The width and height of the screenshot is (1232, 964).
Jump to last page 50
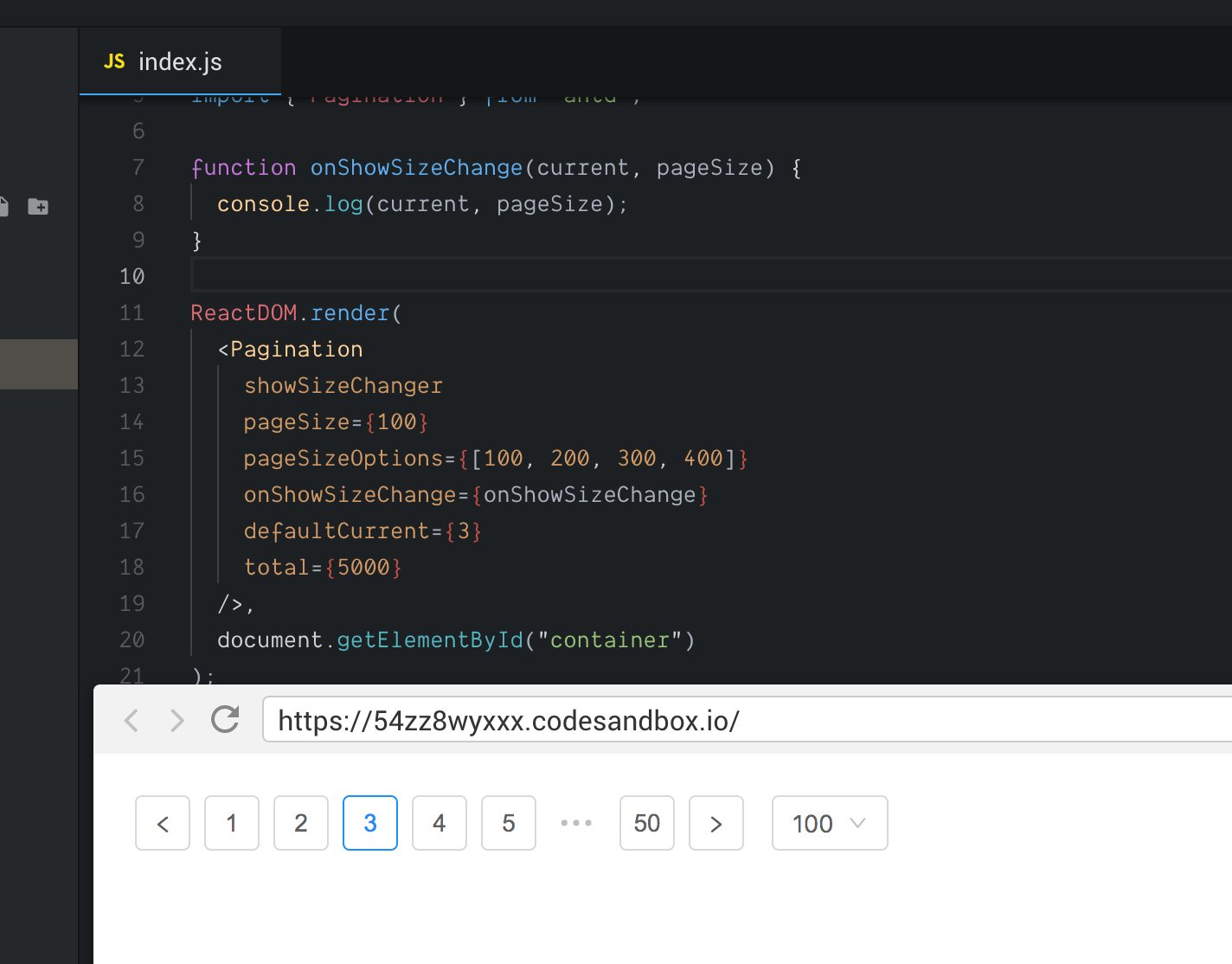coord(646,823)
